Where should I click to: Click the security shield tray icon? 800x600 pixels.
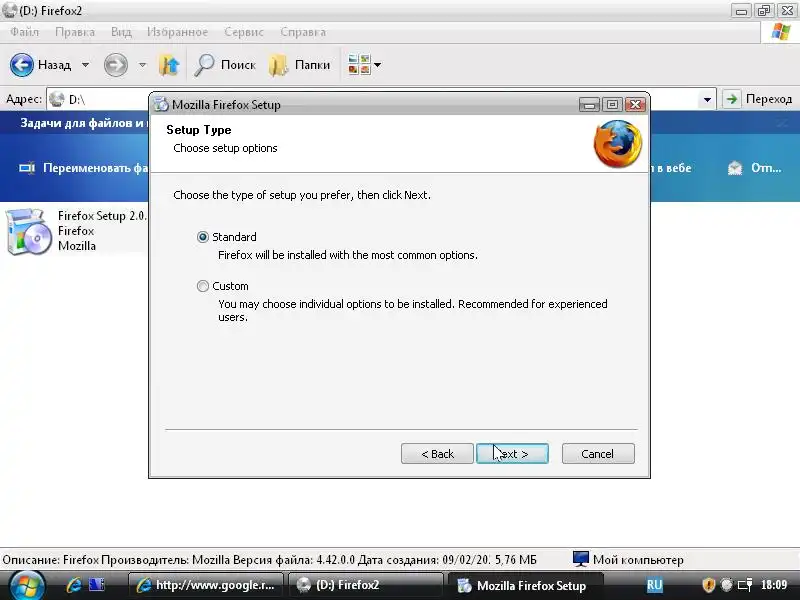(x=708, y=585)
